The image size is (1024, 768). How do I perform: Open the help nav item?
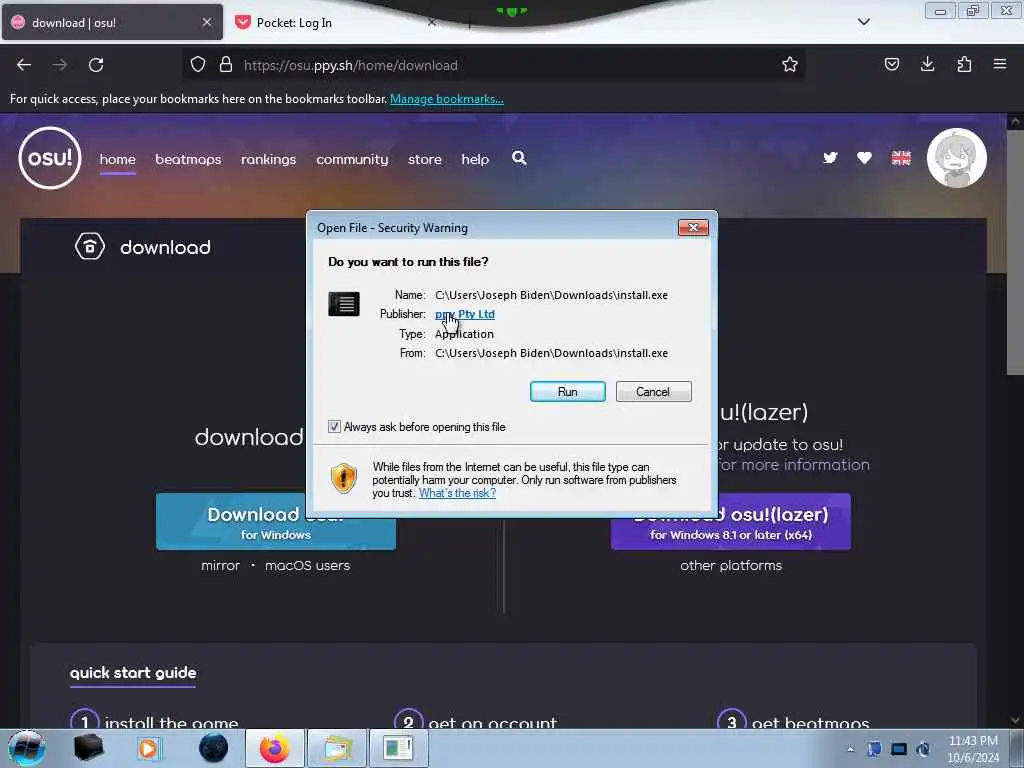tap(475, 159)
